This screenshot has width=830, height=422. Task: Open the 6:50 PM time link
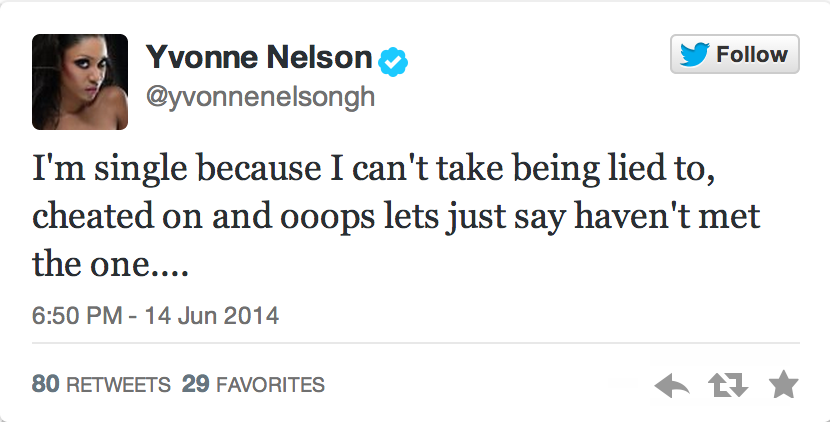tap(77, 315)
